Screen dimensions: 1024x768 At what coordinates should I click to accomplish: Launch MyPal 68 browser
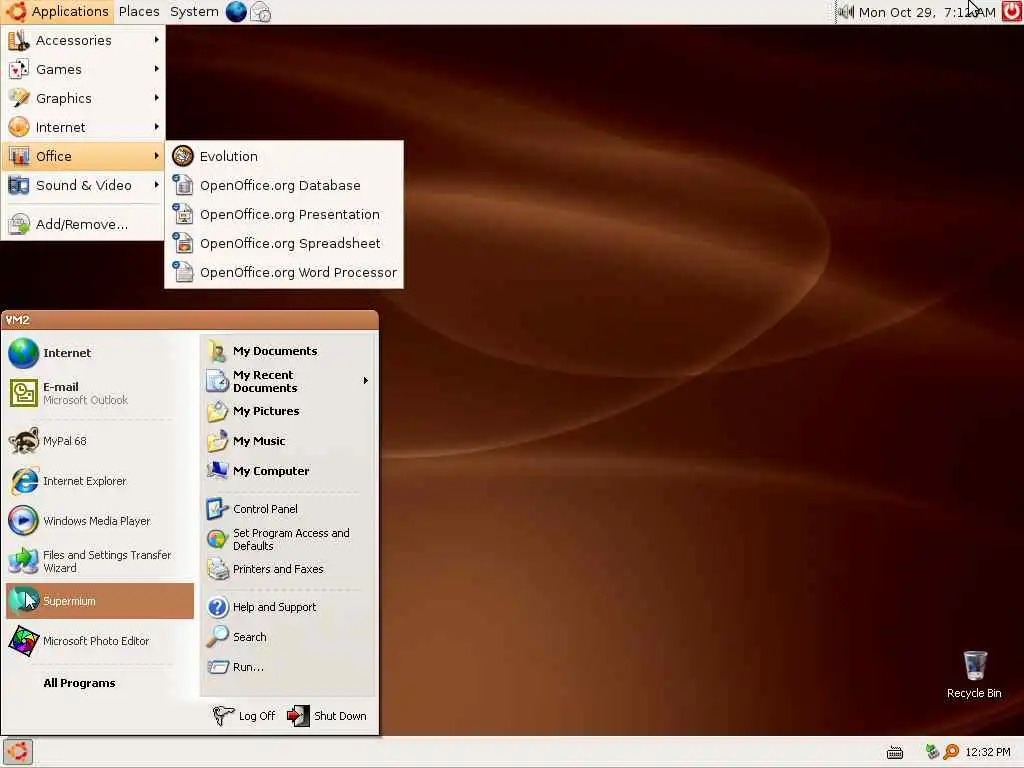pos(99,441)
